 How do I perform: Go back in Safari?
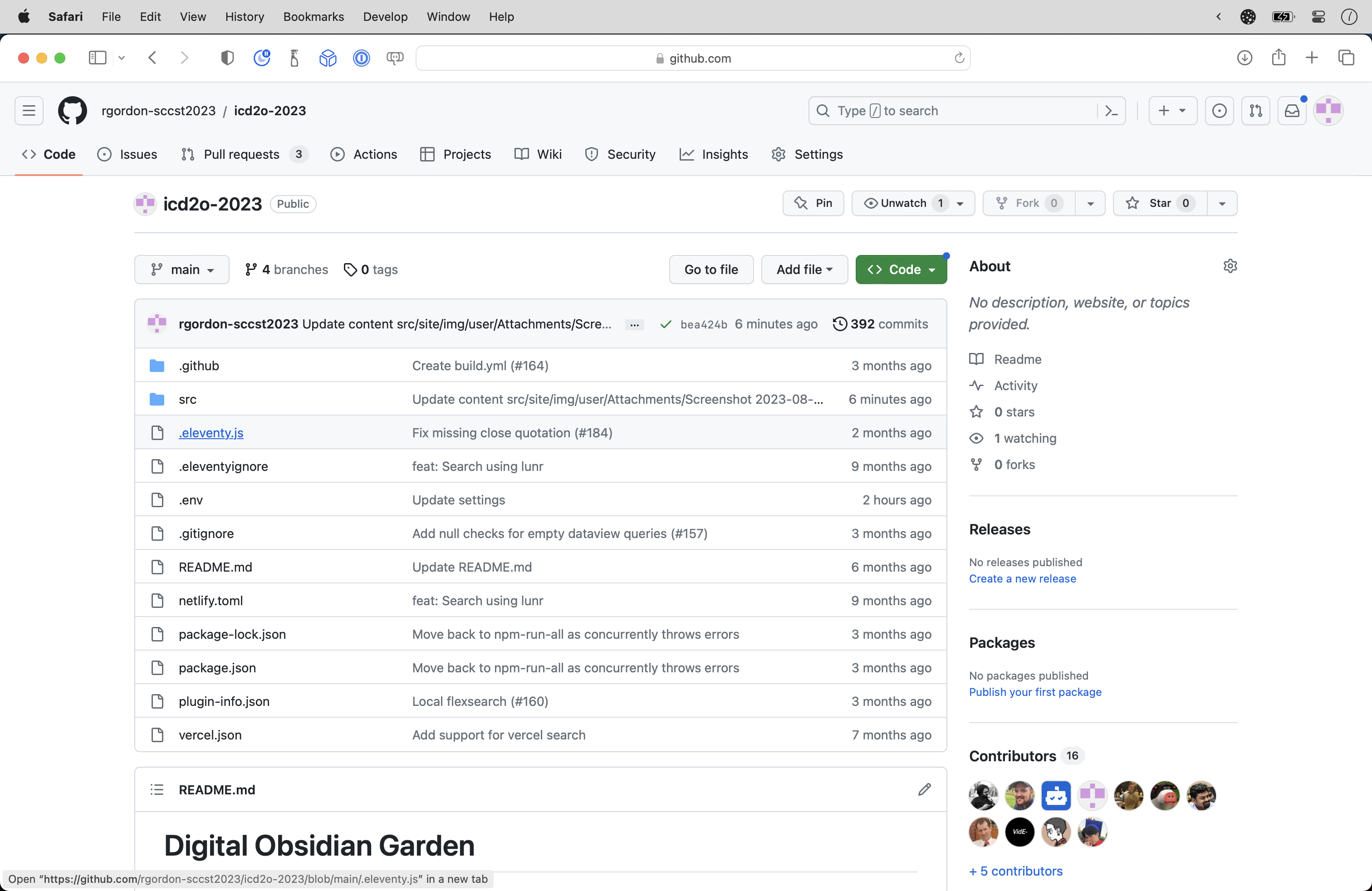[152, 58]
